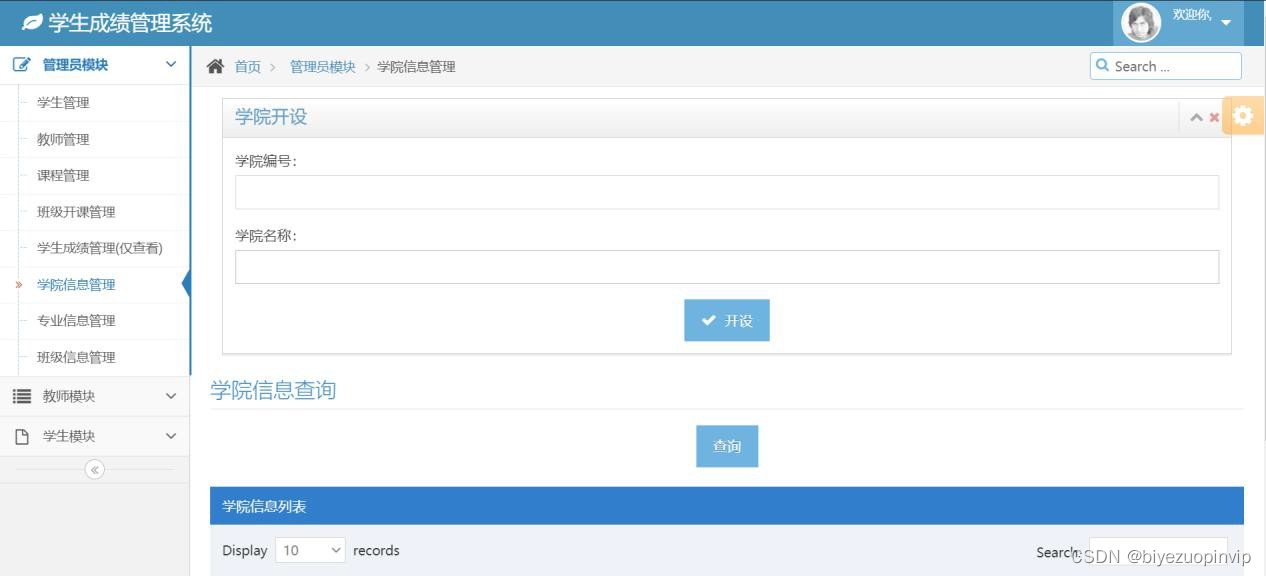The width and height of the screenshot is (1266, 576).
Task: Click the leaf logo icon
Action: coord(32,22)
